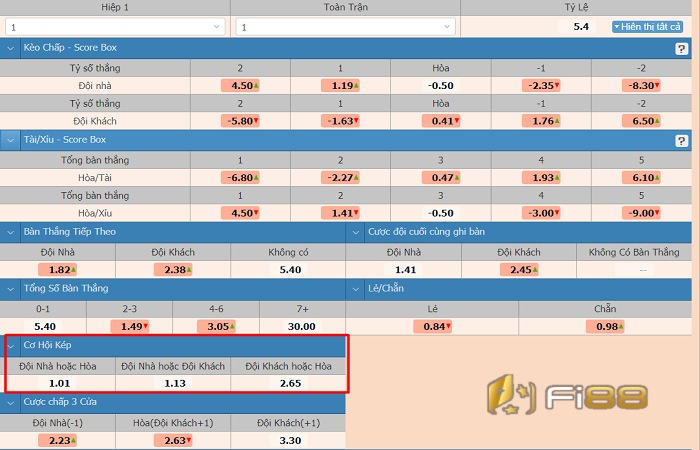Select Đội nhà odds -8.30
The image size is (700, 450).
tap(641, 86)
